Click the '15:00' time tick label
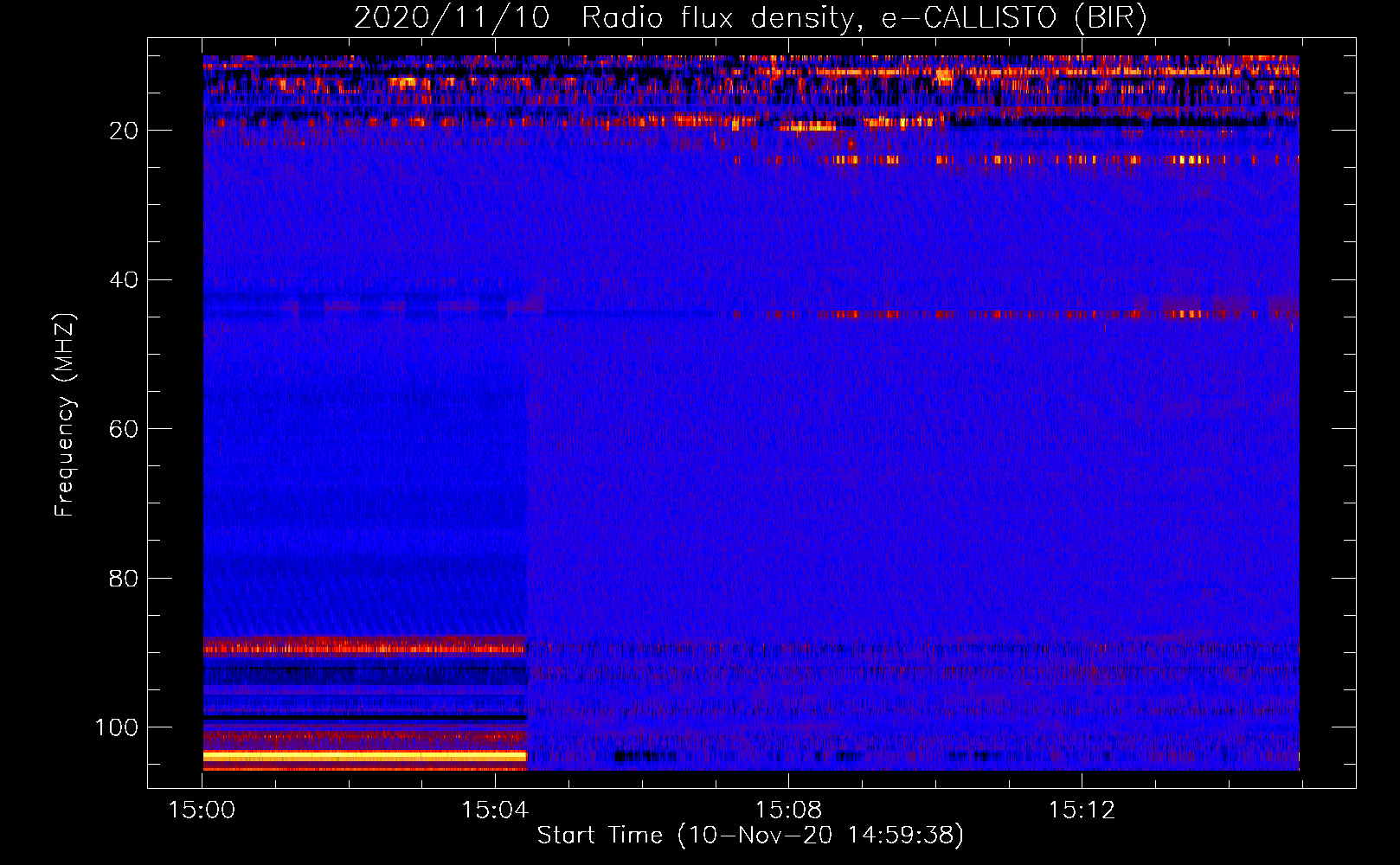 (202, 811)
